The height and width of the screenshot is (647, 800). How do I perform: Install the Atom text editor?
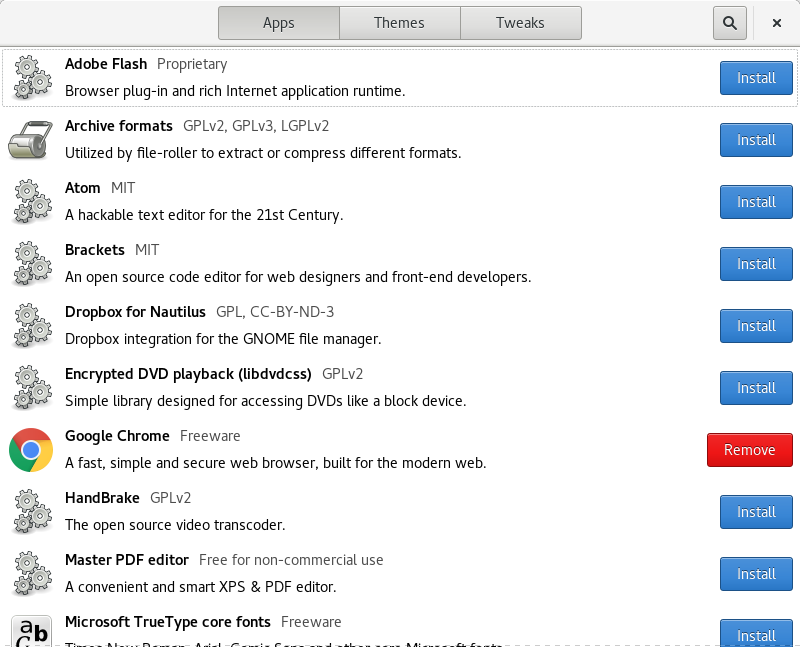point(756,202)
